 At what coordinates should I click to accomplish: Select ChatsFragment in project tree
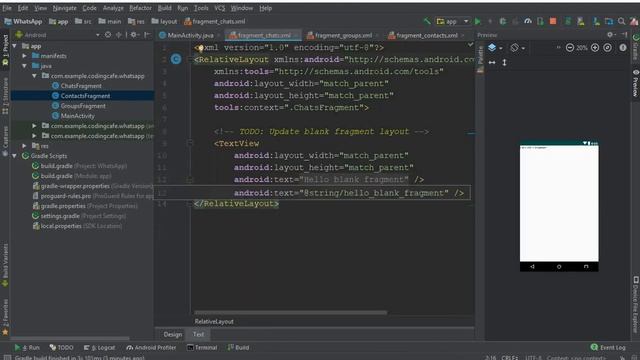click(x=81, y=86)
